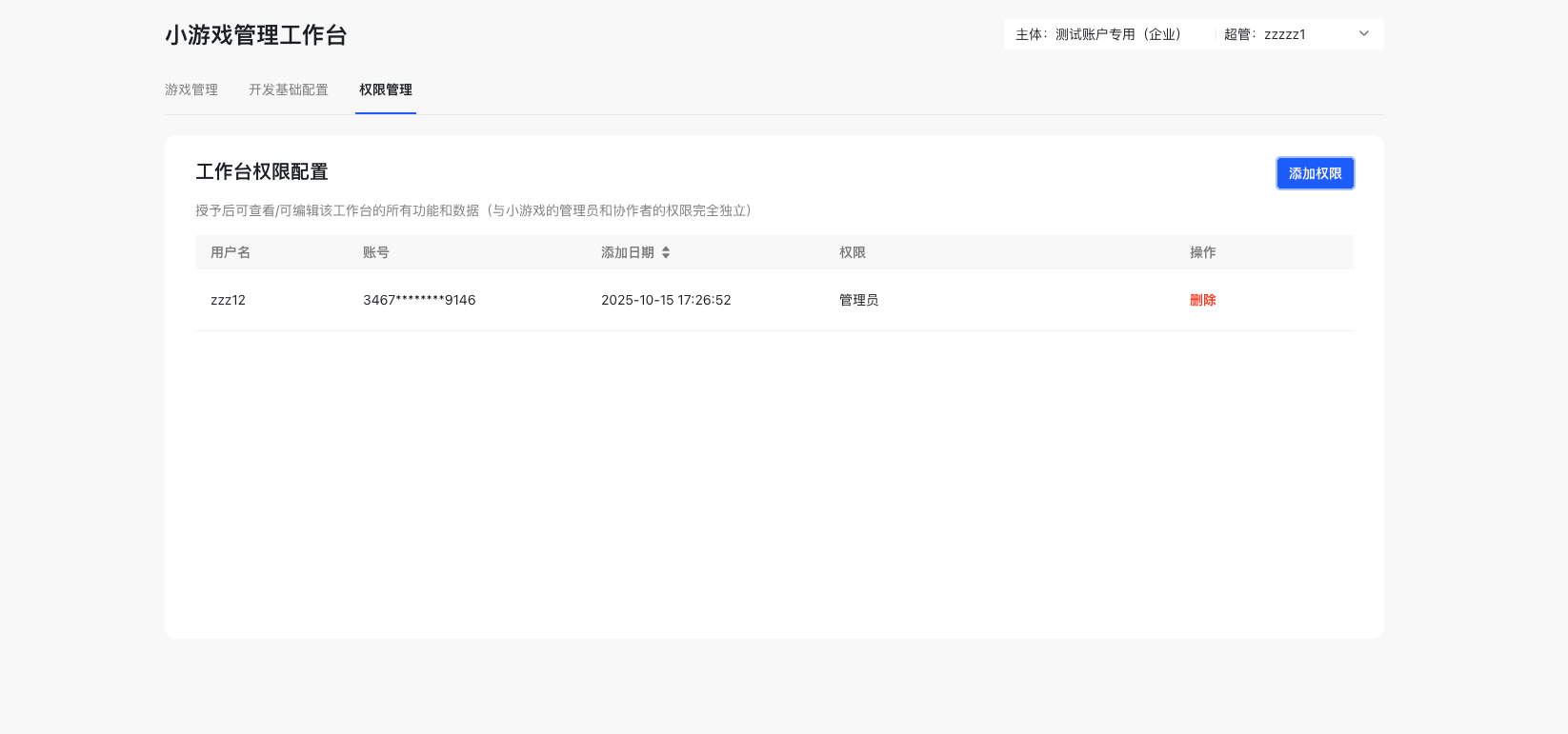Image resolution: width=1568 pixels, height=734 pixels.
Task: Click the 账号 column header
Action: click(x=376, y=252)
